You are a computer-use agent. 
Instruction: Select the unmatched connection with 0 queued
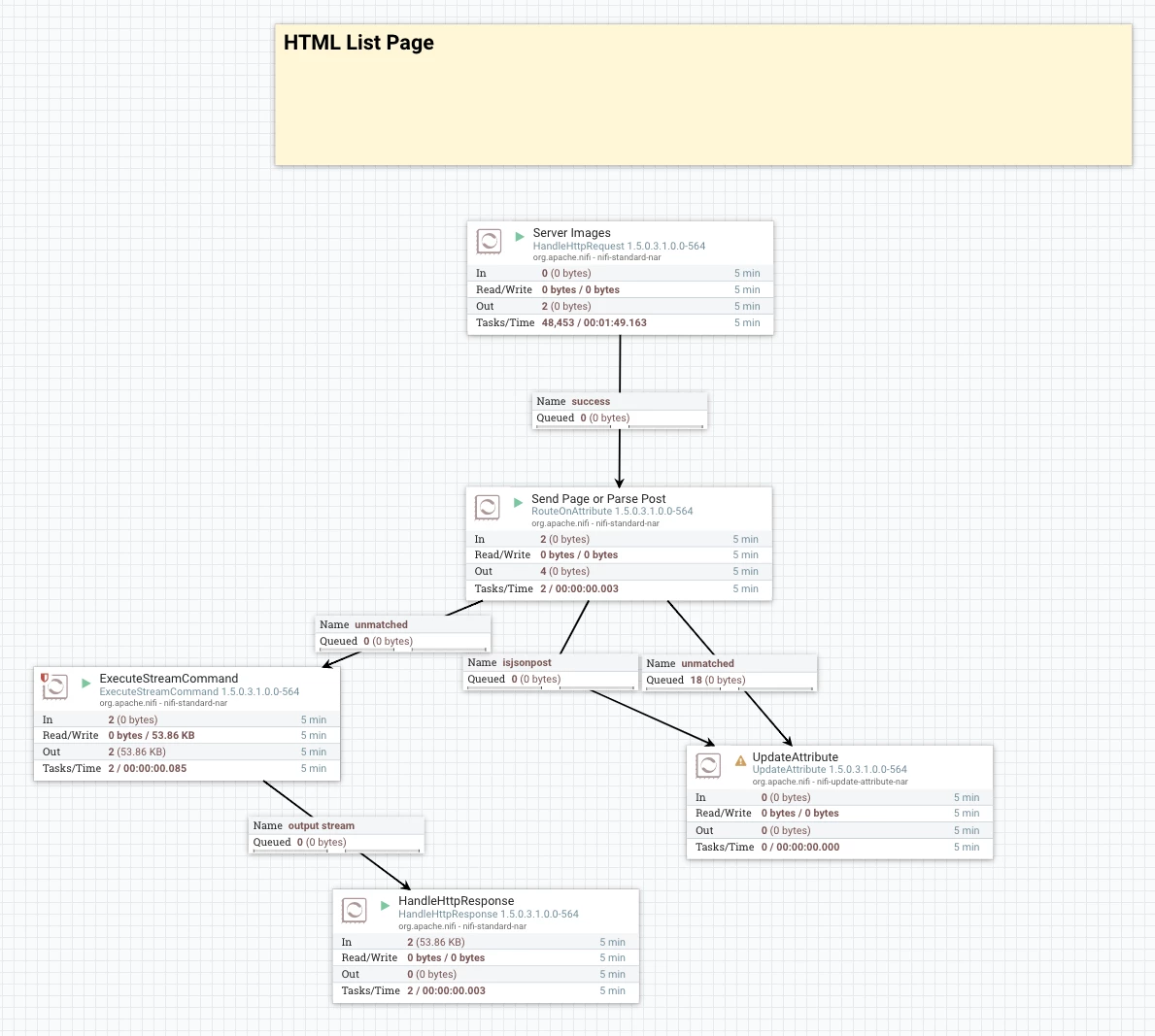[403, 632]
